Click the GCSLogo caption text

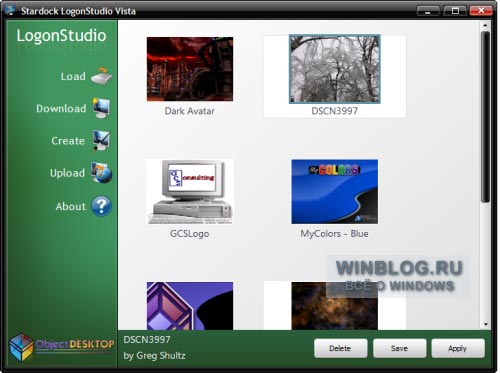tap(190, 234)
